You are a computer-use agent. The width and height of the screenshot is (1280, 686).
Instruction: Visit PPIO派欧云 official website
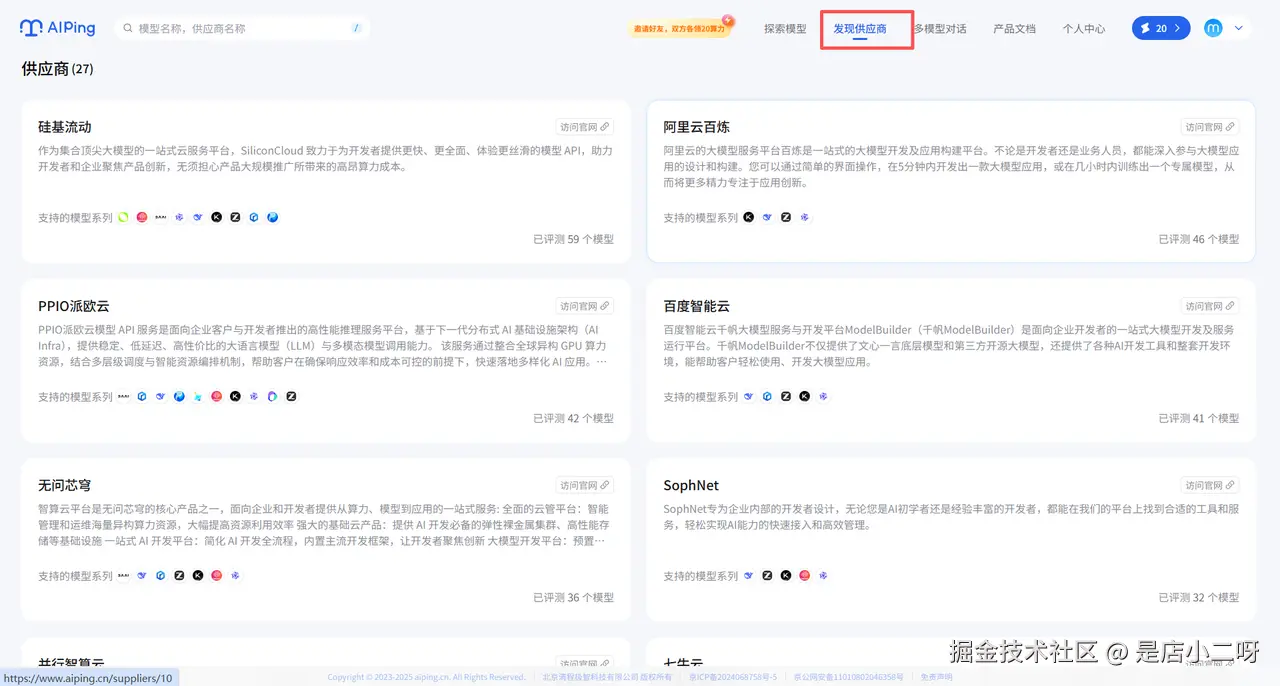coord(584,306)
